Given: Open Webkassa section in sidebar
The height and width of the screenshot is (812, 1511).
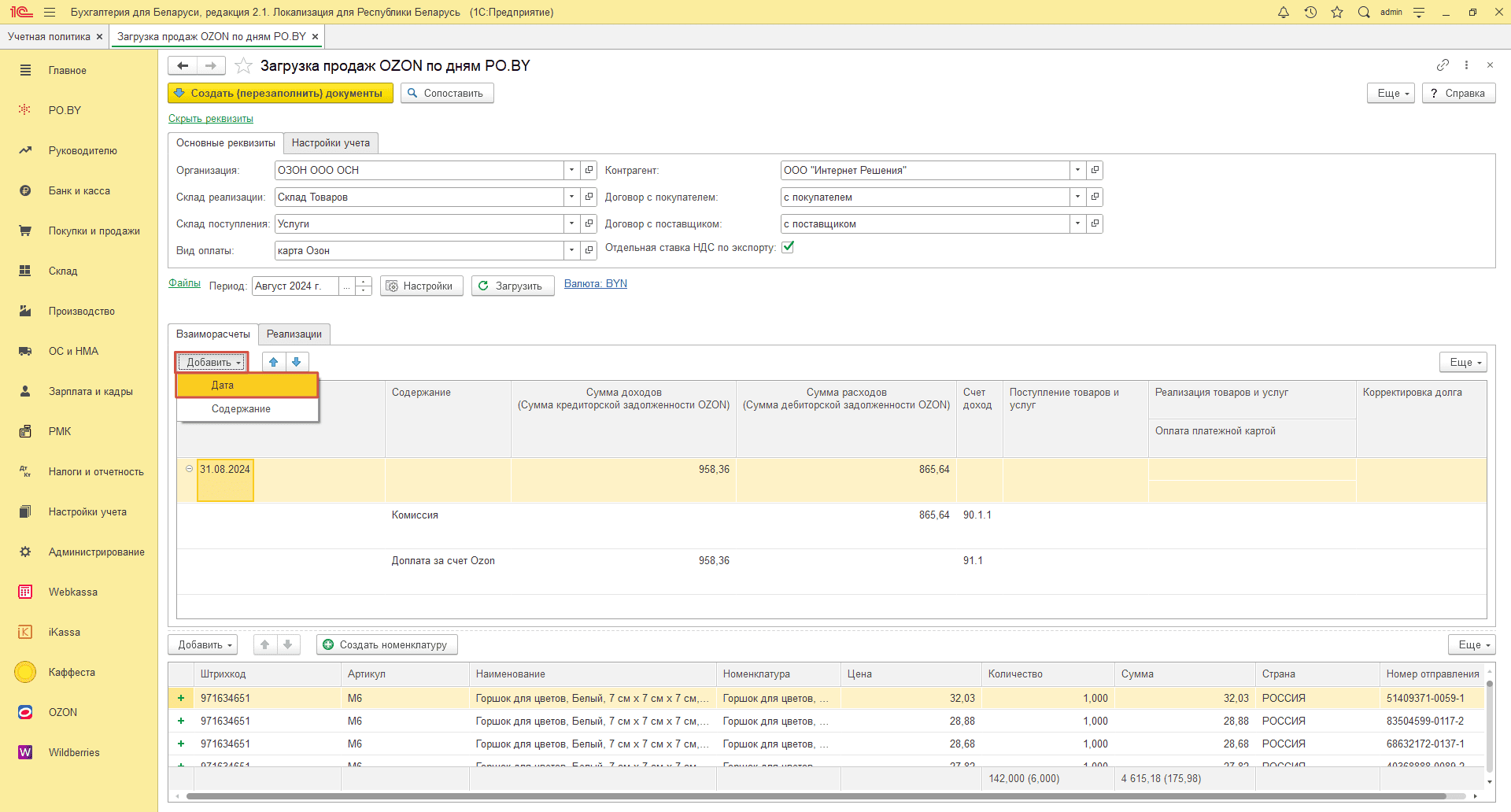Looking at the screenshot, I should point(73,592).
